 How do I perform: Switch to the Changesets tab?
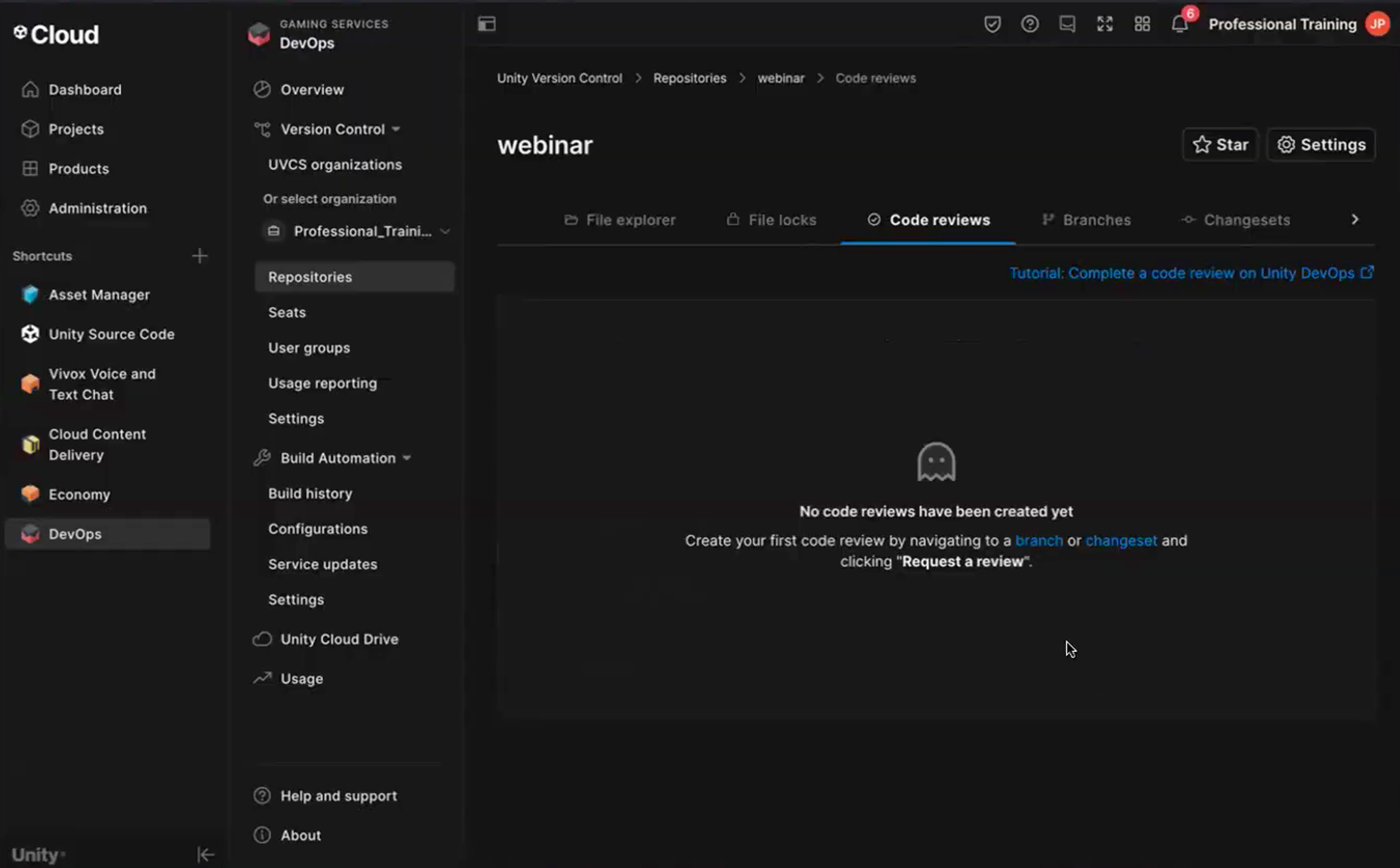coord(1235,220)
